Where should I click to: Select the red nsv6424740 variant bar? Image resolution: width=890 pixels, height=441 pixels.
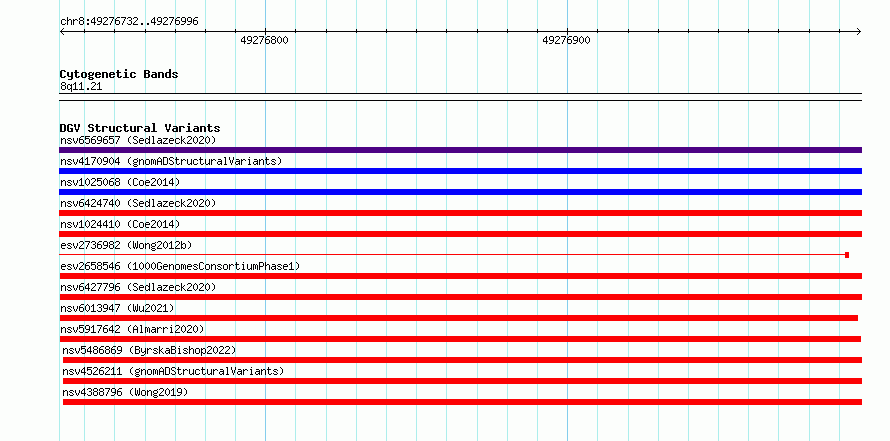(x=460, y=213)
